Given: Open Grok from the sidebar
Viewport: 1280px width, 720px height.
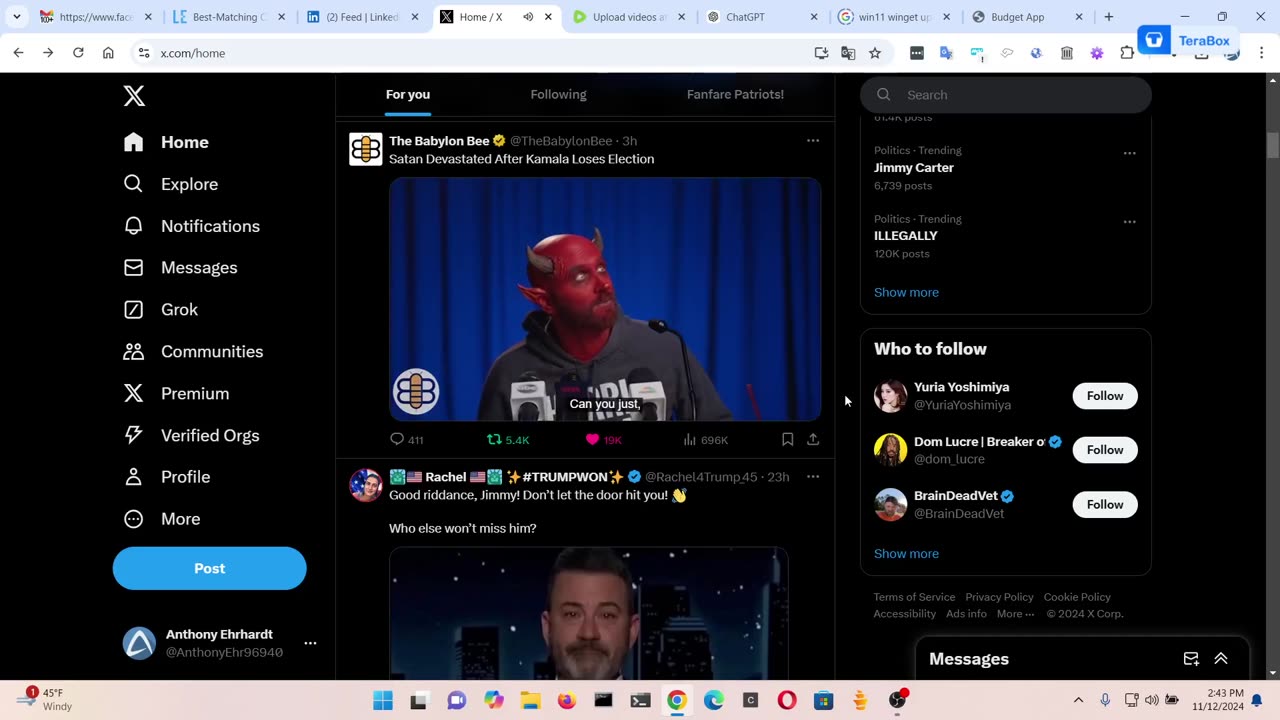Looking at the screenshot, I should pos(160,310).
